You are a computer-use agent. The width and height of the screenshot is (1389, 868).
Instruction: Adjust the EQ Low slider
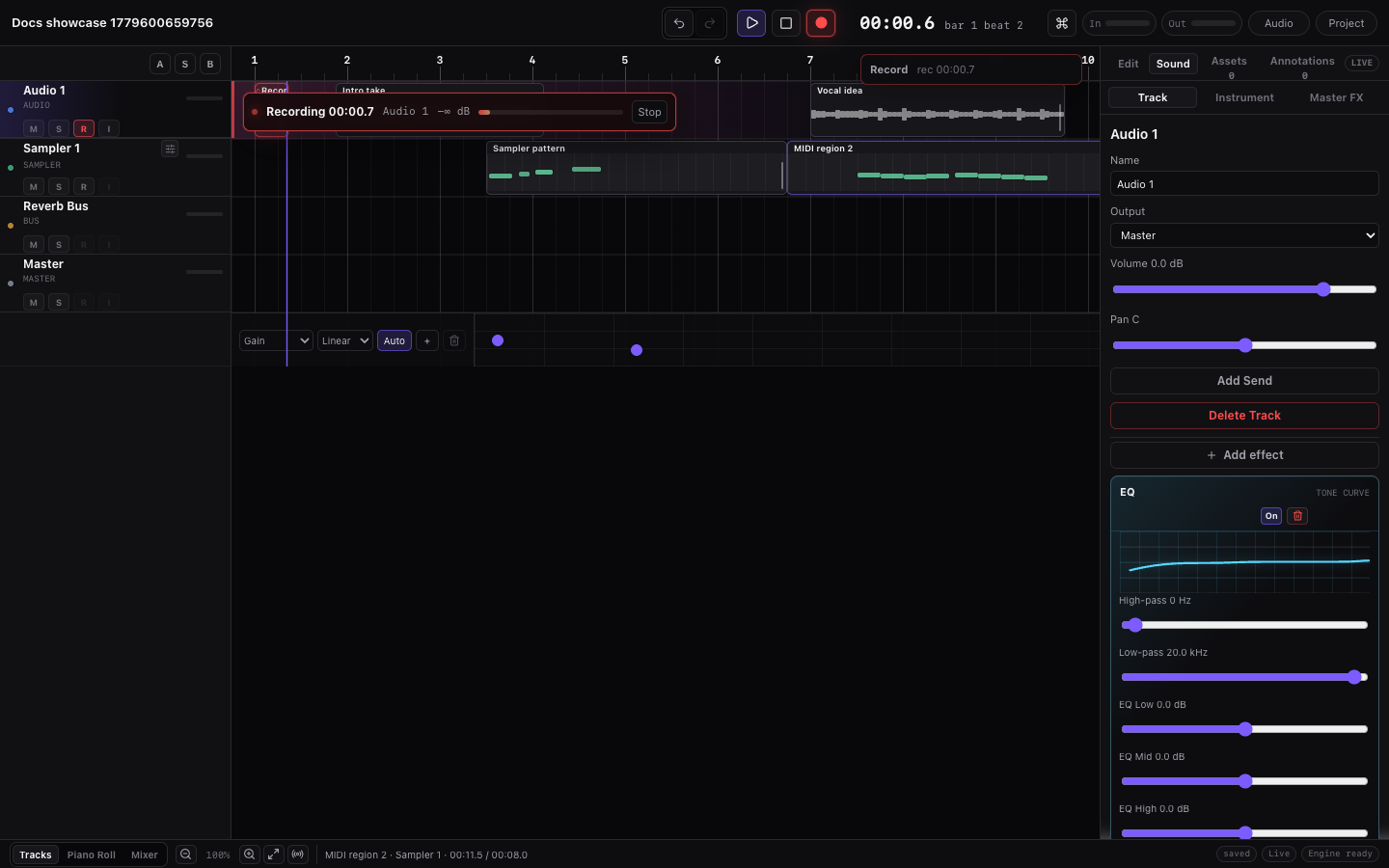click(1244, 729)
